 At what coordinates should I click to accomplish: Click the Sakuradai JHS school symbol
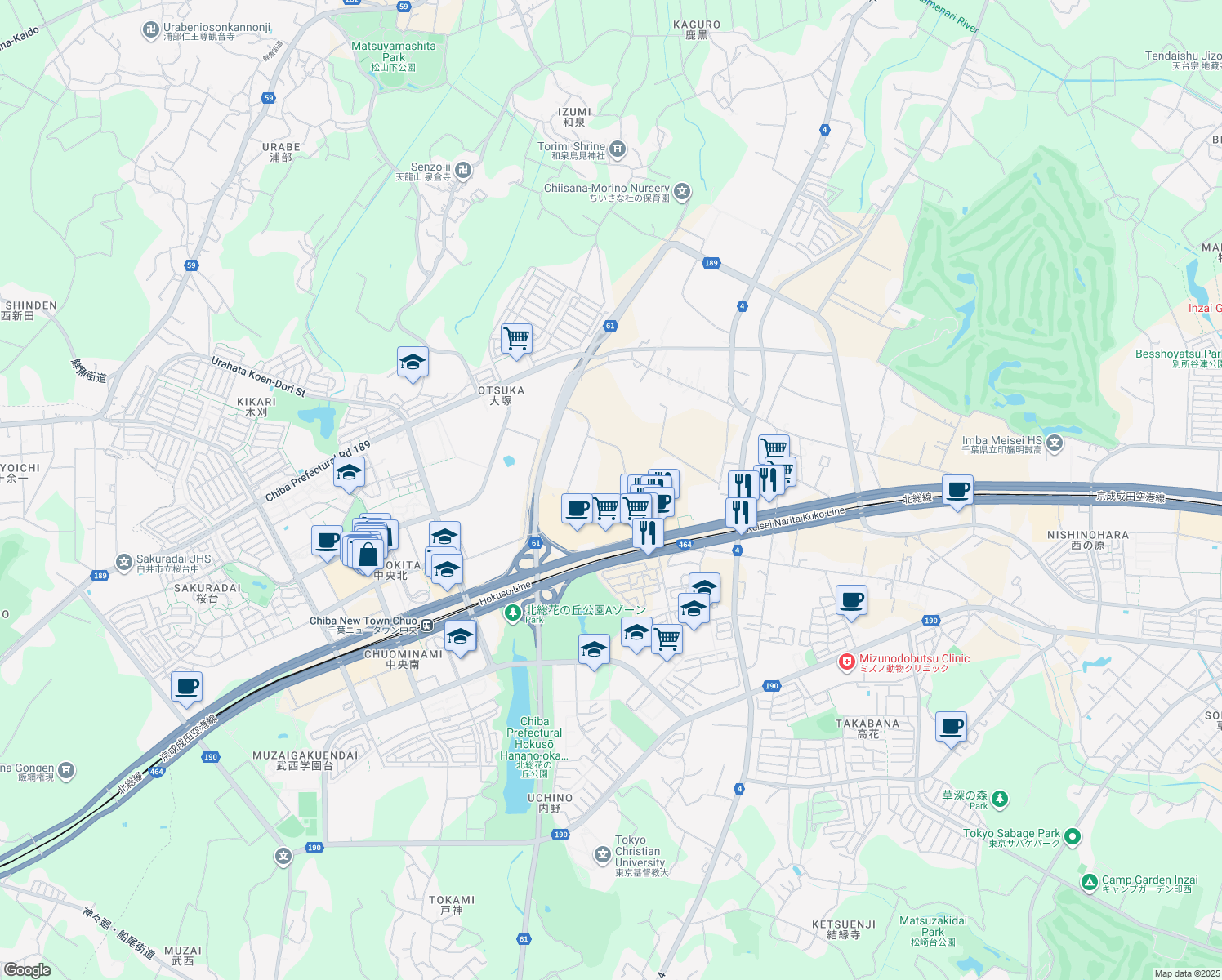click(125, 561)
